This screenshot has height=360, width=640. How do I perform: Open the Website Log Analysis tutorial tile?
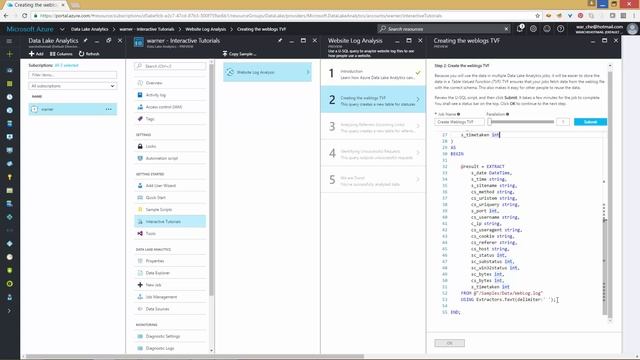(x=267, y=72)
